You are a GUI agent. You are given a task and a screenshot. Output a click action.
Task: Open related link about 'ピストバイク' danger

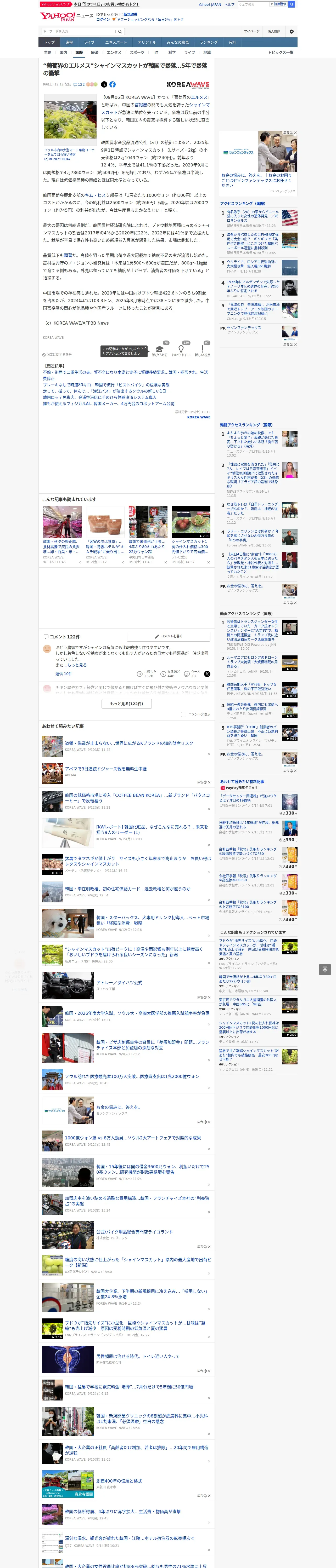click(106, 385)
